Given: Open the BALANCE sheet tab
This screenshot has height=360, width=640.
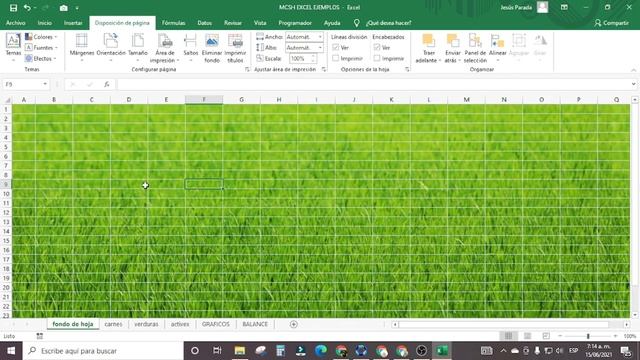Looking at the screenshot, I should 255,324.
